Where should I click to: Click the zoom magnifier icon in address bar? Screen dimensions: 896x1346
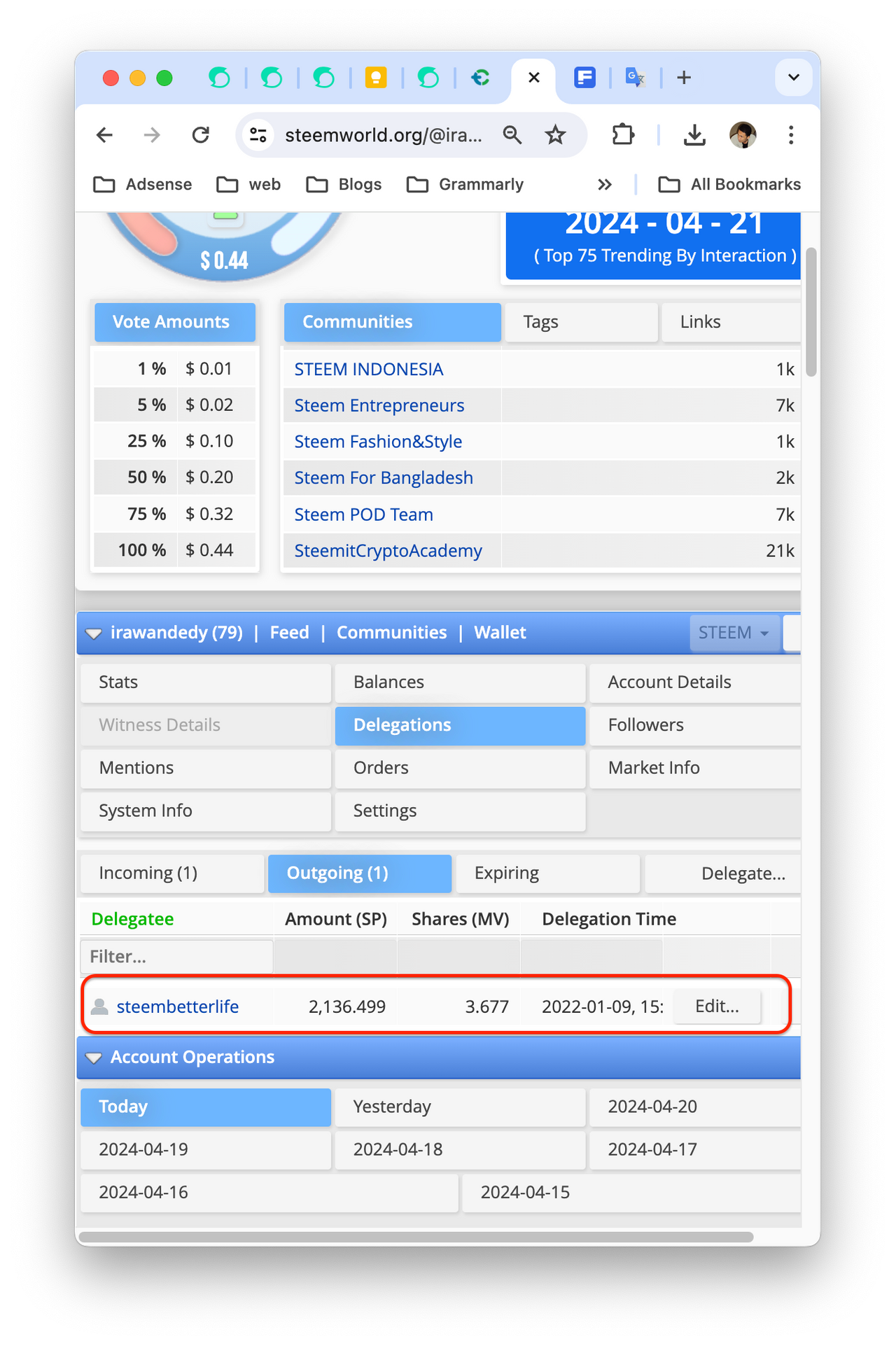(x=512, y=134)
